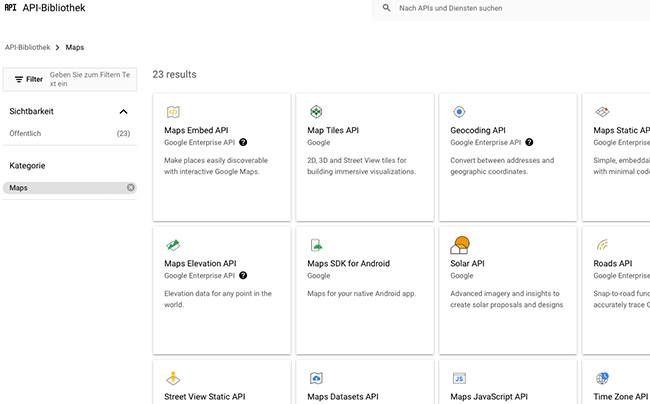Remove the Maps category chip filter
650x404 pixels.
click(131, 188)
